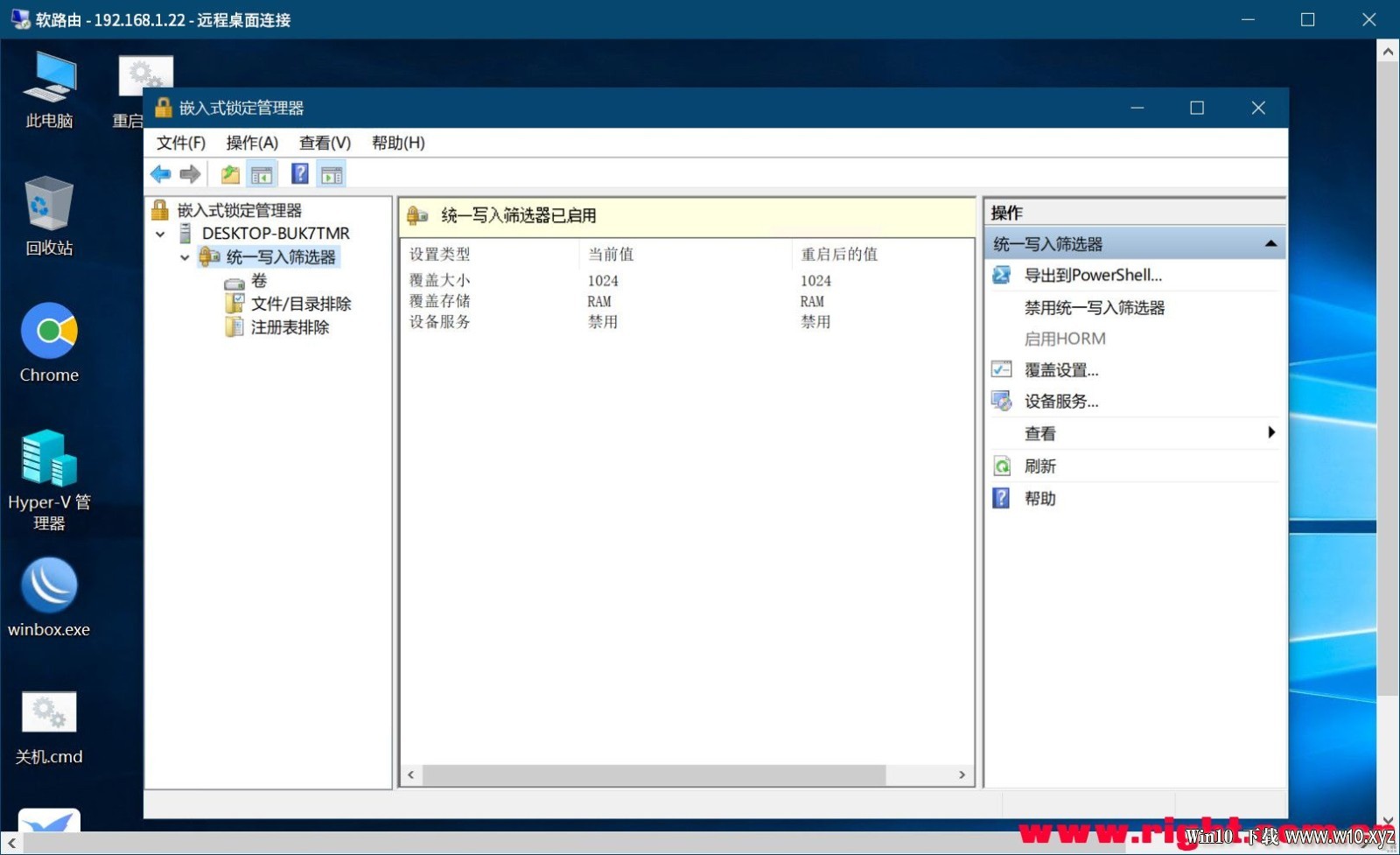This screenshot has width=1400, height=855.
Task: Click 导出到PowerShell... action text
Action: click(1093, 276)
